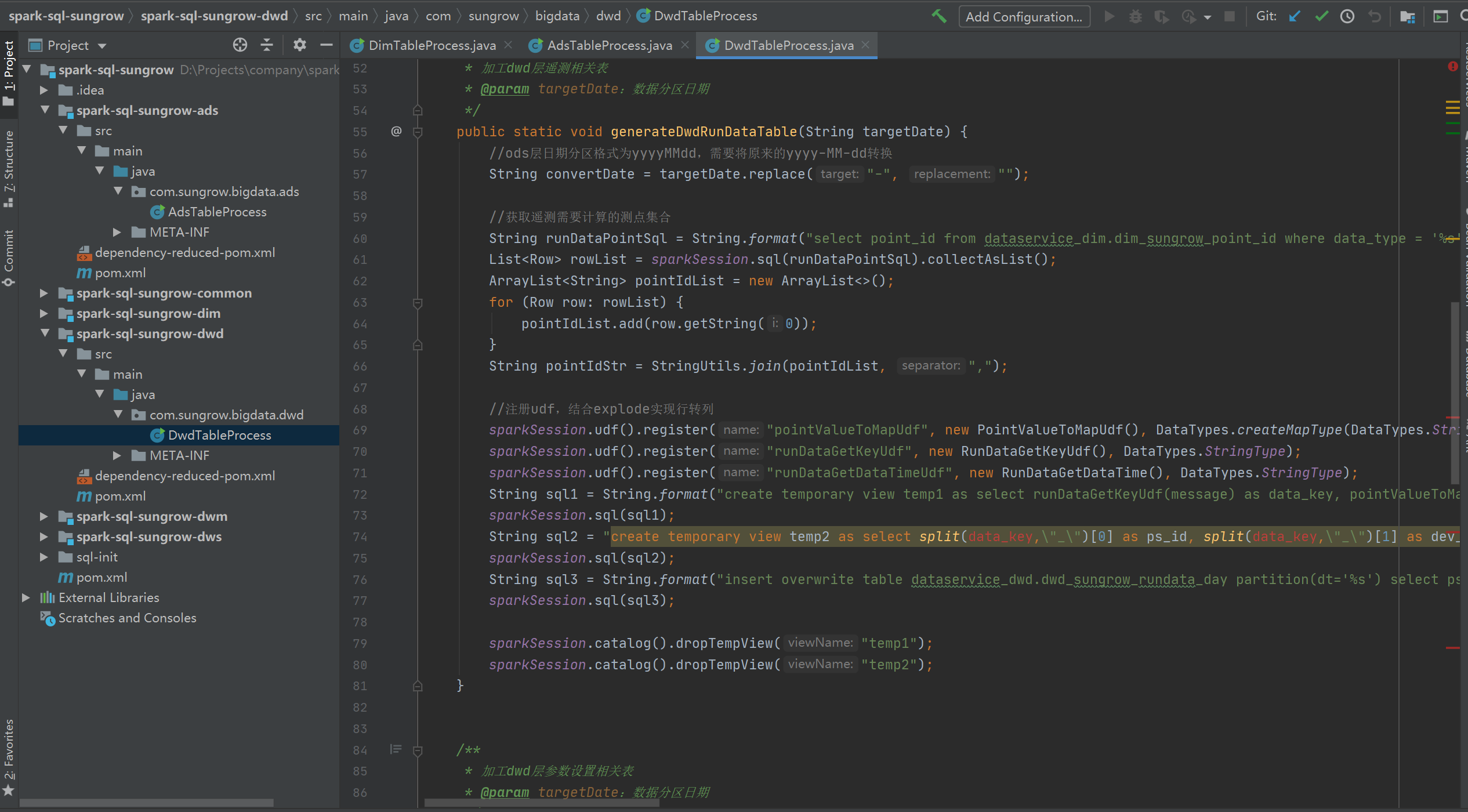Click generateDwdRunDataTable method name
Image resolution: width=1468 pixels, height=812 pixels.
[x=704, y=132]
